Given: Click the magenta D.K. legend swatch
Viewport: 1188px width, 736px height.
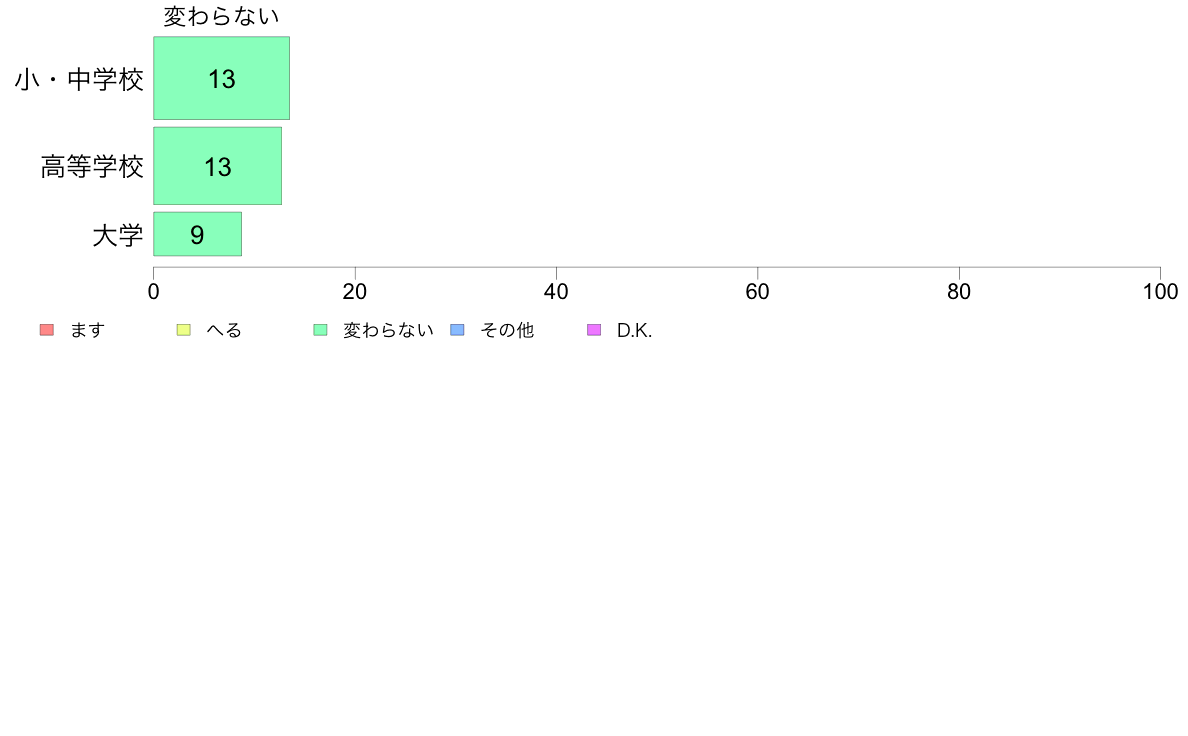Looking at the screenshot, I should click(594, 330).
